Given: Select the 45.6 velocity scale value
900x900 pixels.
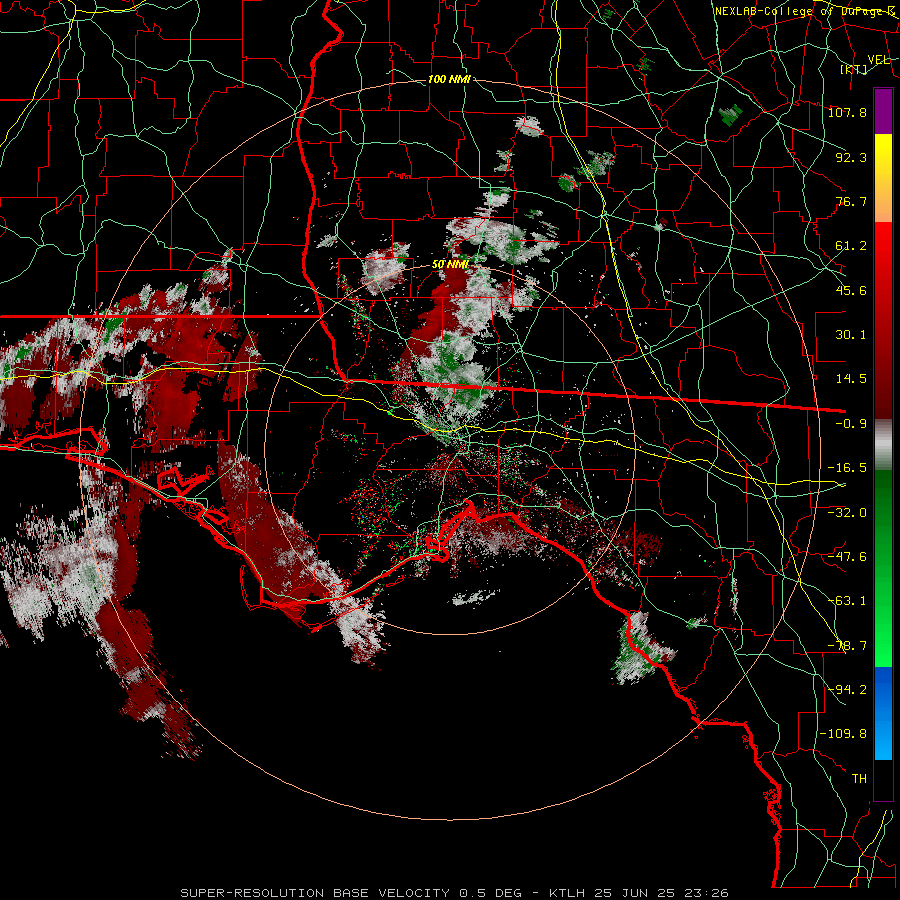Looking at the screenshot, I should 851,290.
